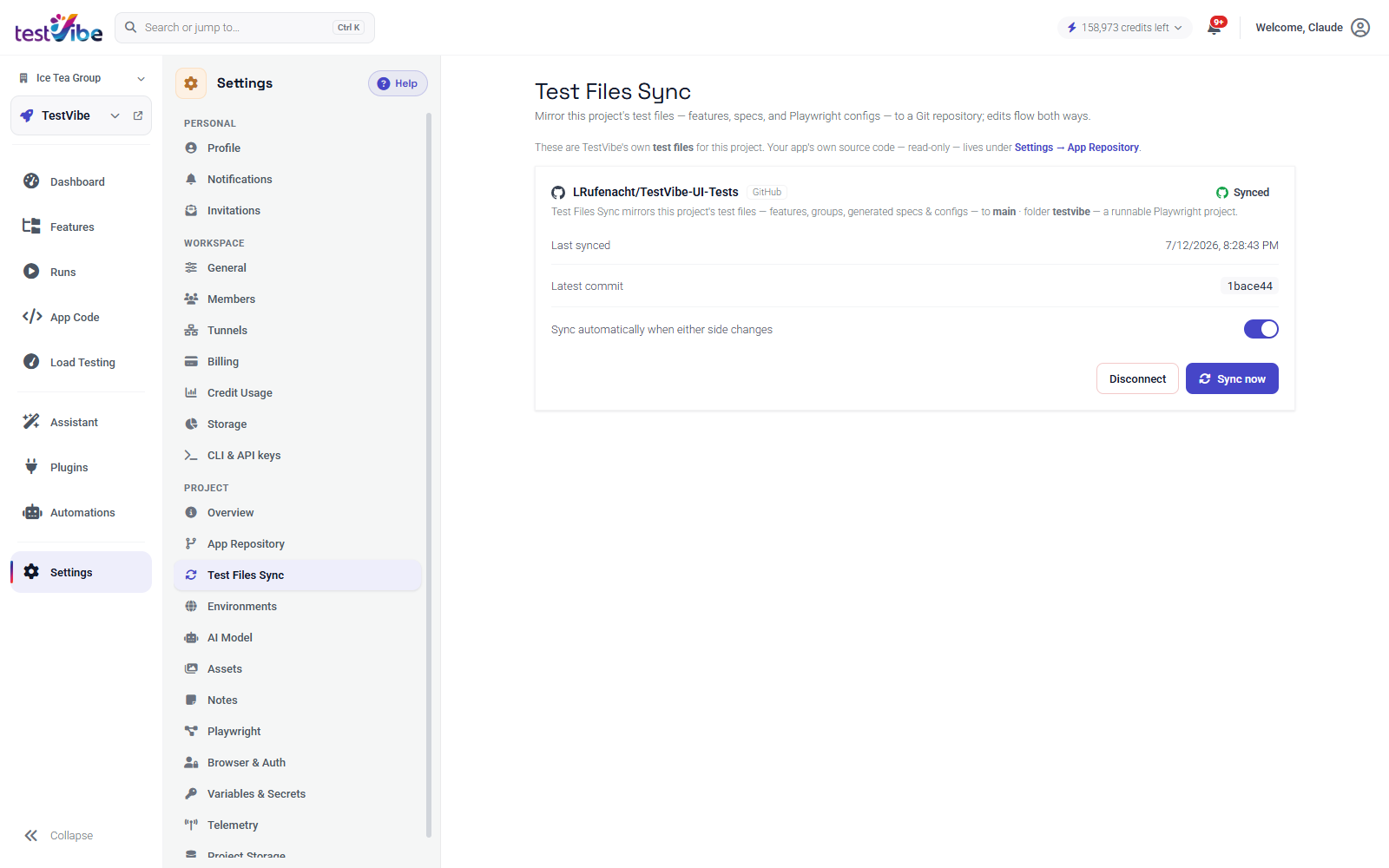
Task: Follow the Settings → App Repository link
Action: point(1076,148)
